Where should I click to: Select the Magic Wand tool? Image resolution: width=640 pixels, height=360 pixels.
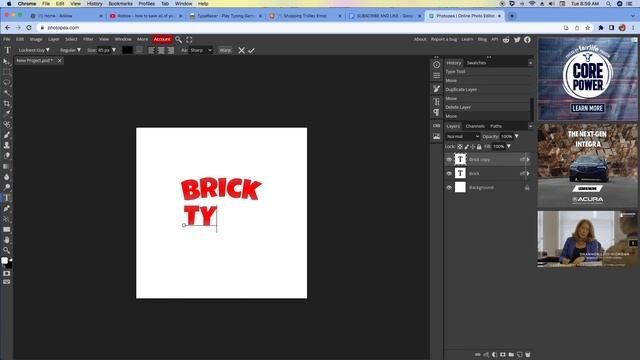[7, 93]
